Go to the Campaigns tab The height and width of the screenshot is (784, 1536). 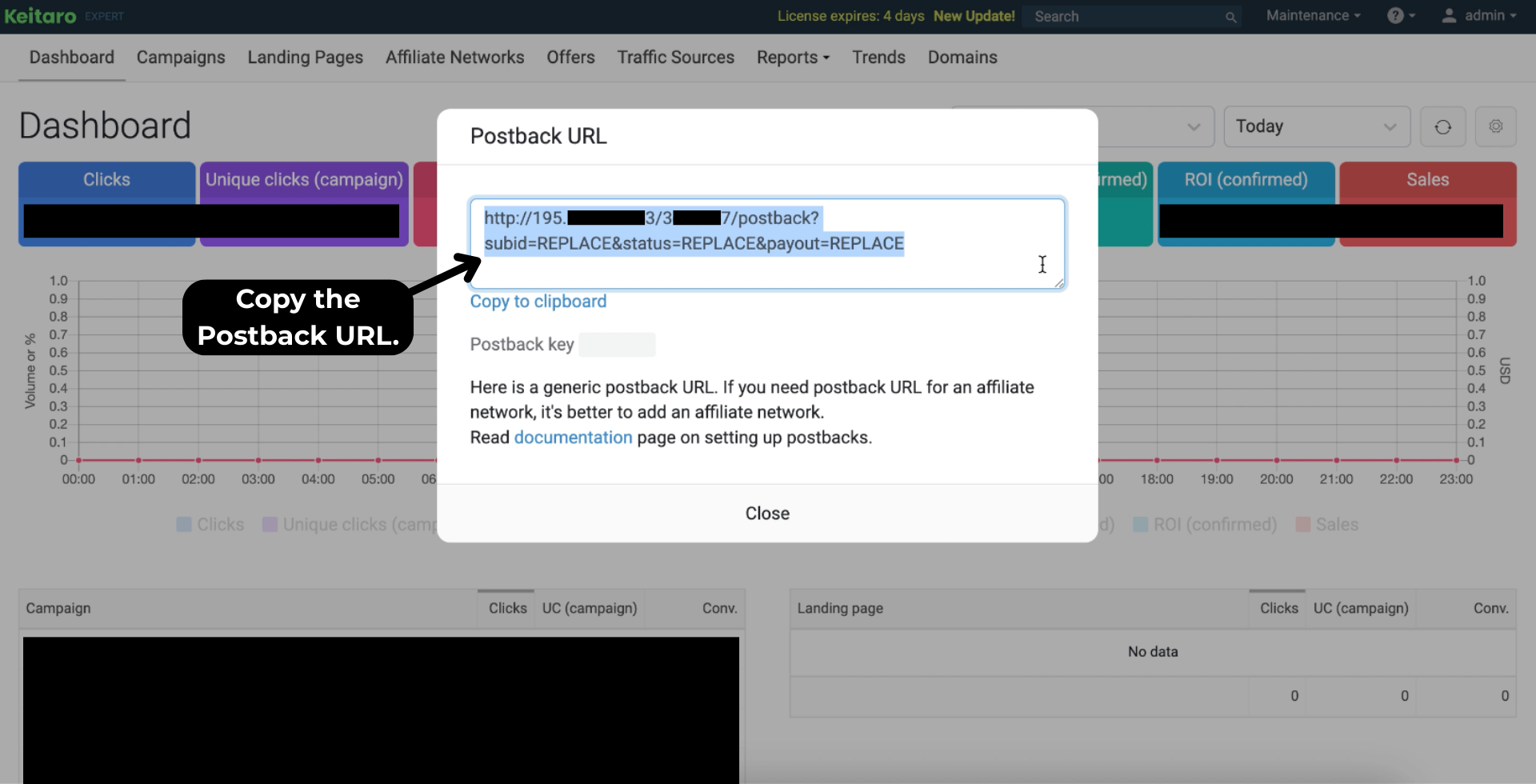tap(181, 58)
